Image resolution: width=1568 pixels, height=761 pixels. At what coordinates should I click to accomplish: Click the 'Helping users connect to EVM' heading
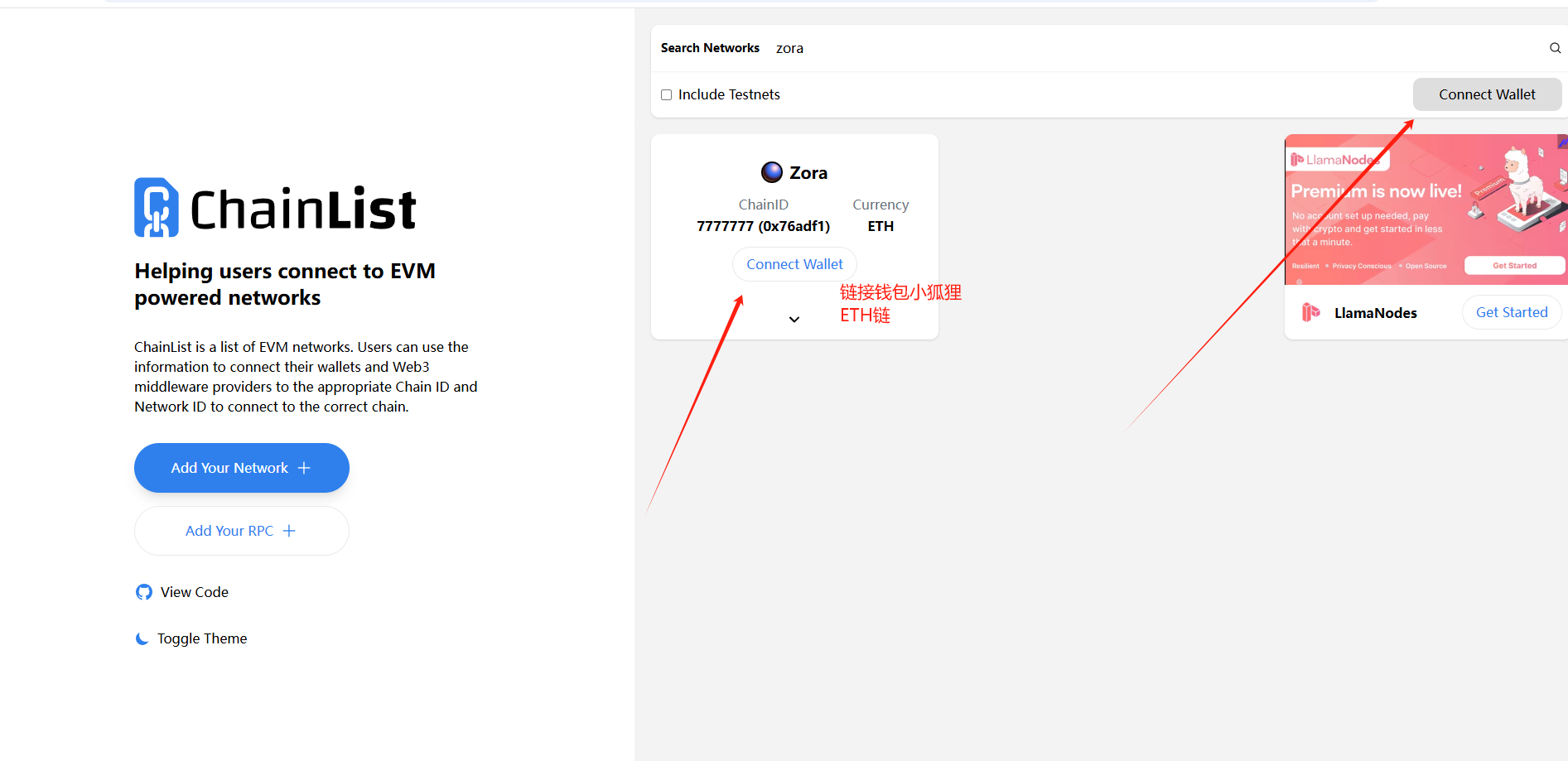pos(285,284)
